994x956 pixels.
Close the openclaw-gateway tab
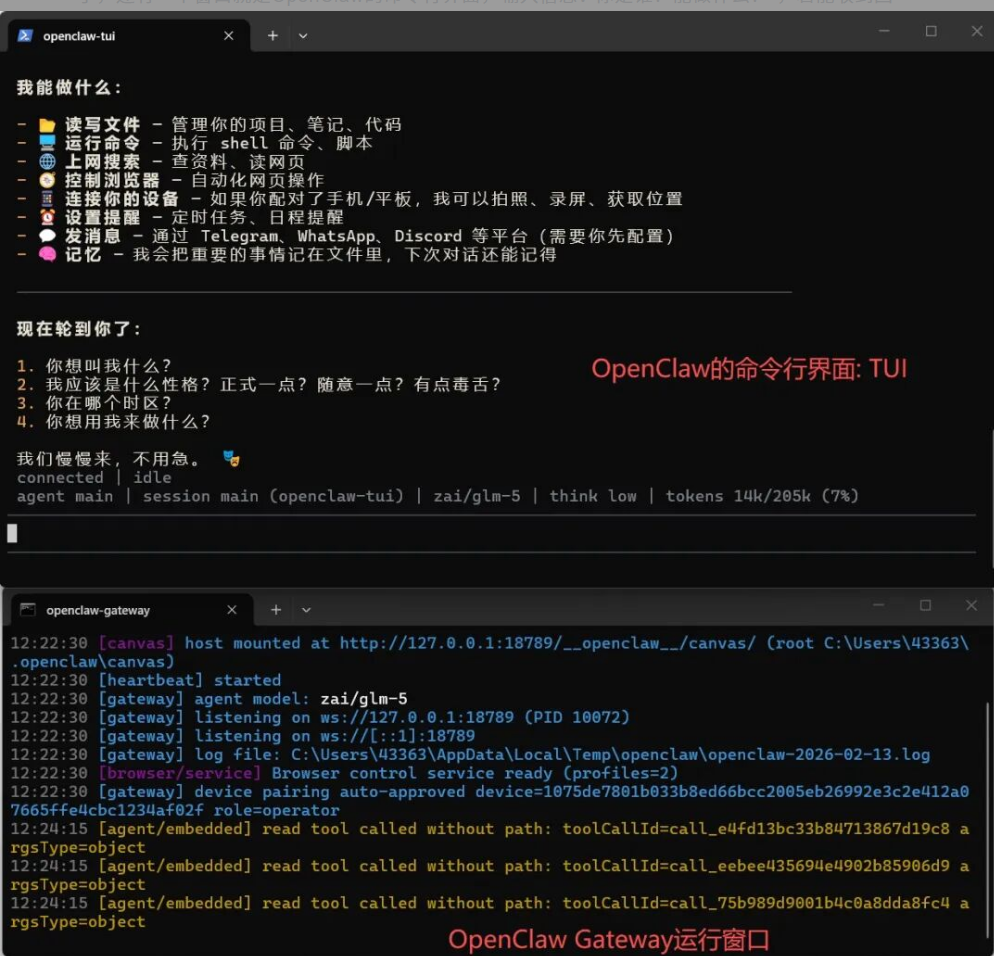[232, 610]
